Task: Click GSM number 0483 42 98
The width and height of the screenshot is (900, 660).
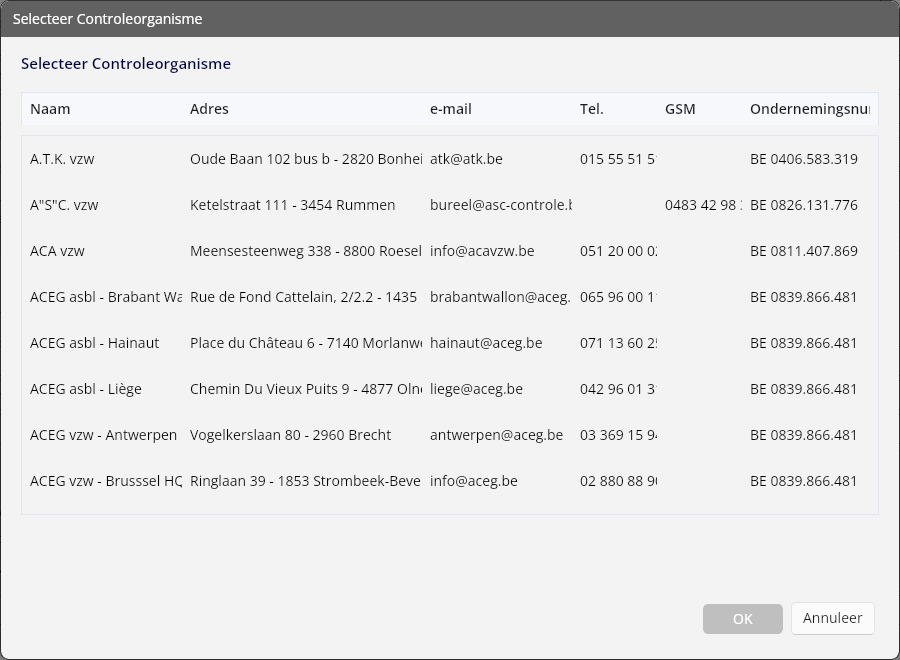Action: (703, 205)
